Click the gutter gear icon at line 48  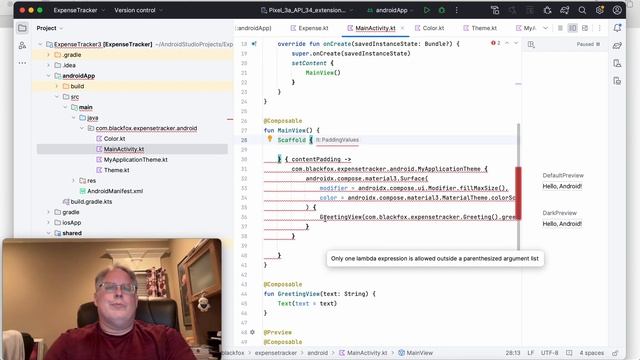253,332
